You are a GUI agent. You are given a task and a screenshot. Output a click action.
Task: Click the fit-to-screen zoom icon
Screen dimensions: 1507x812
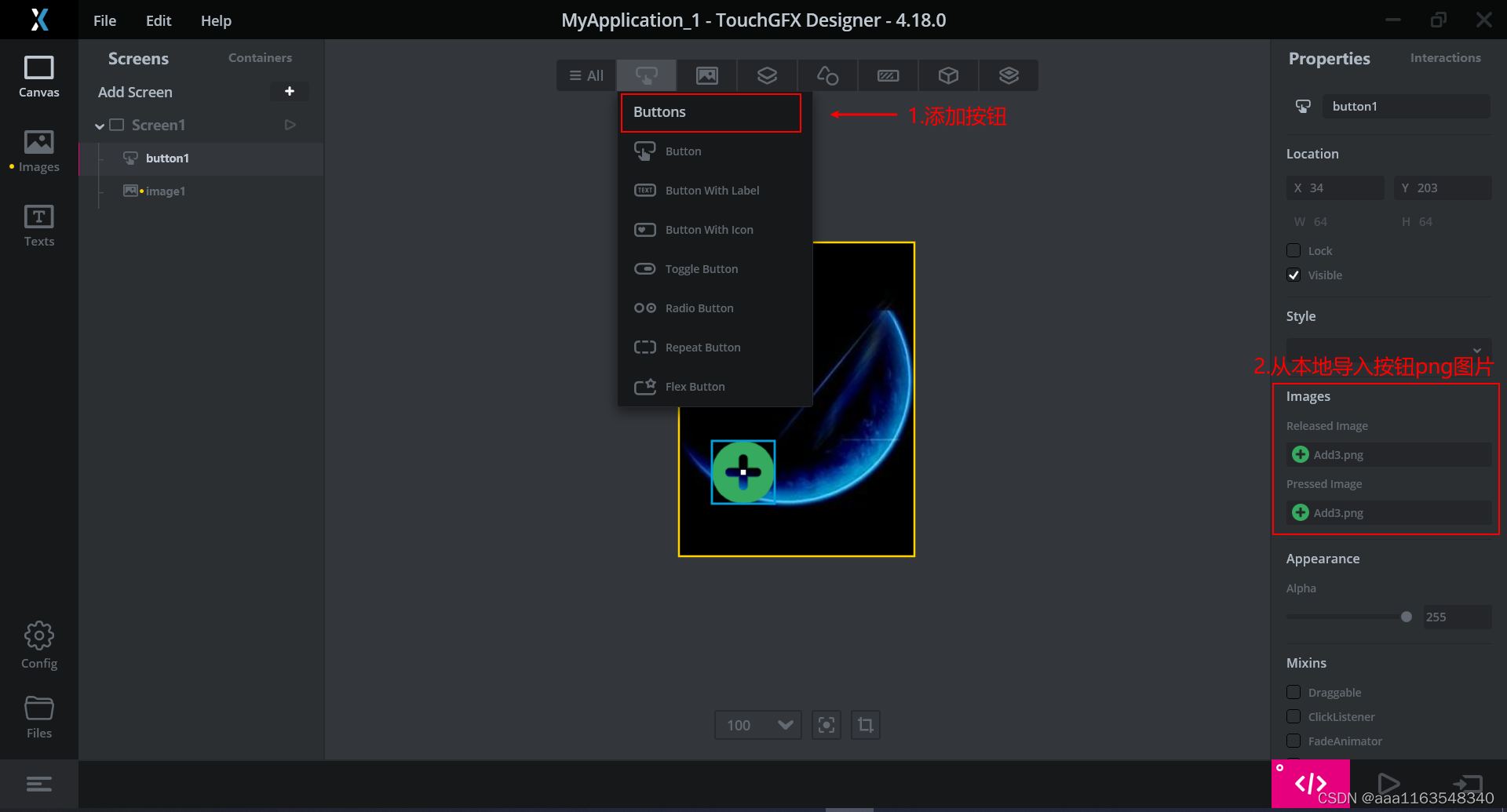[x=826, y=725]
